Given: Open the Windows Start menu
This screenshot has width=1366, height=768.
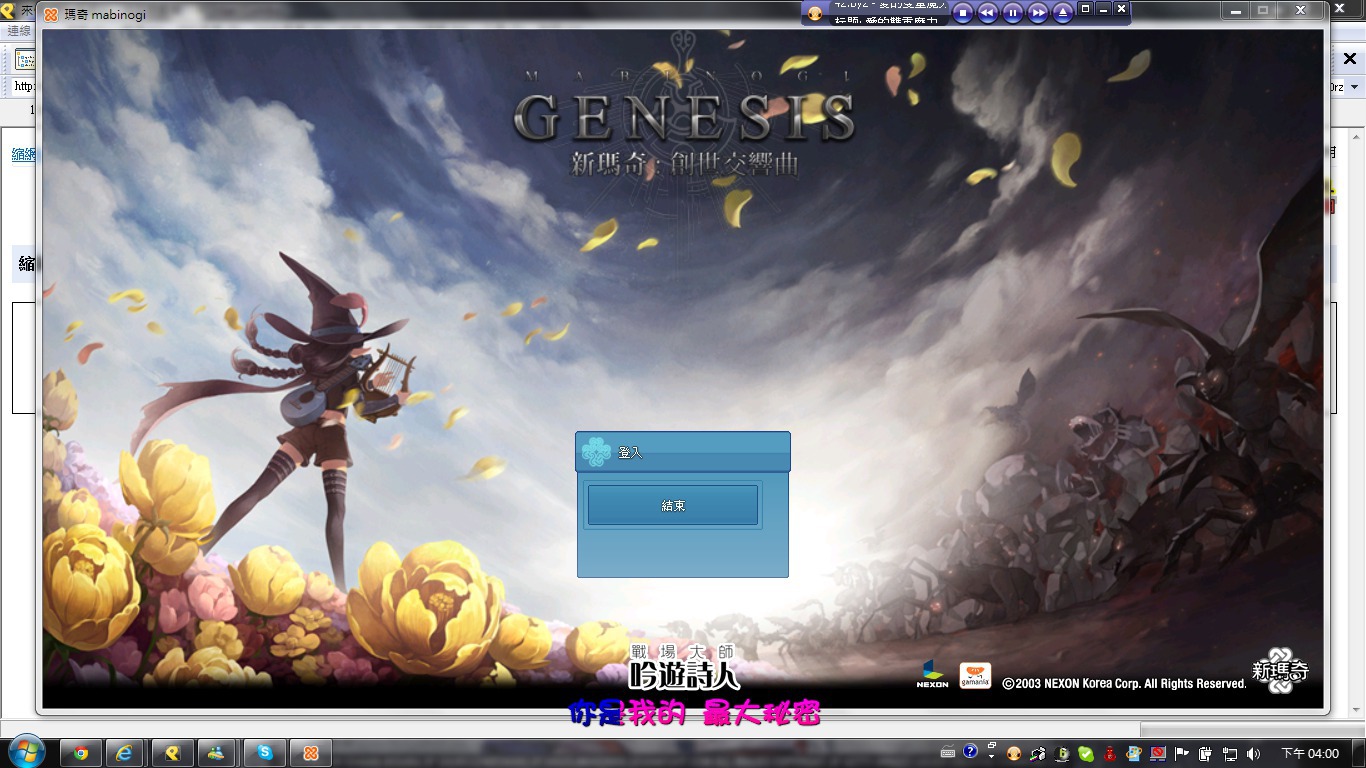Looking at the screenshot, I should pyautogui.click(x=25, y=752).
